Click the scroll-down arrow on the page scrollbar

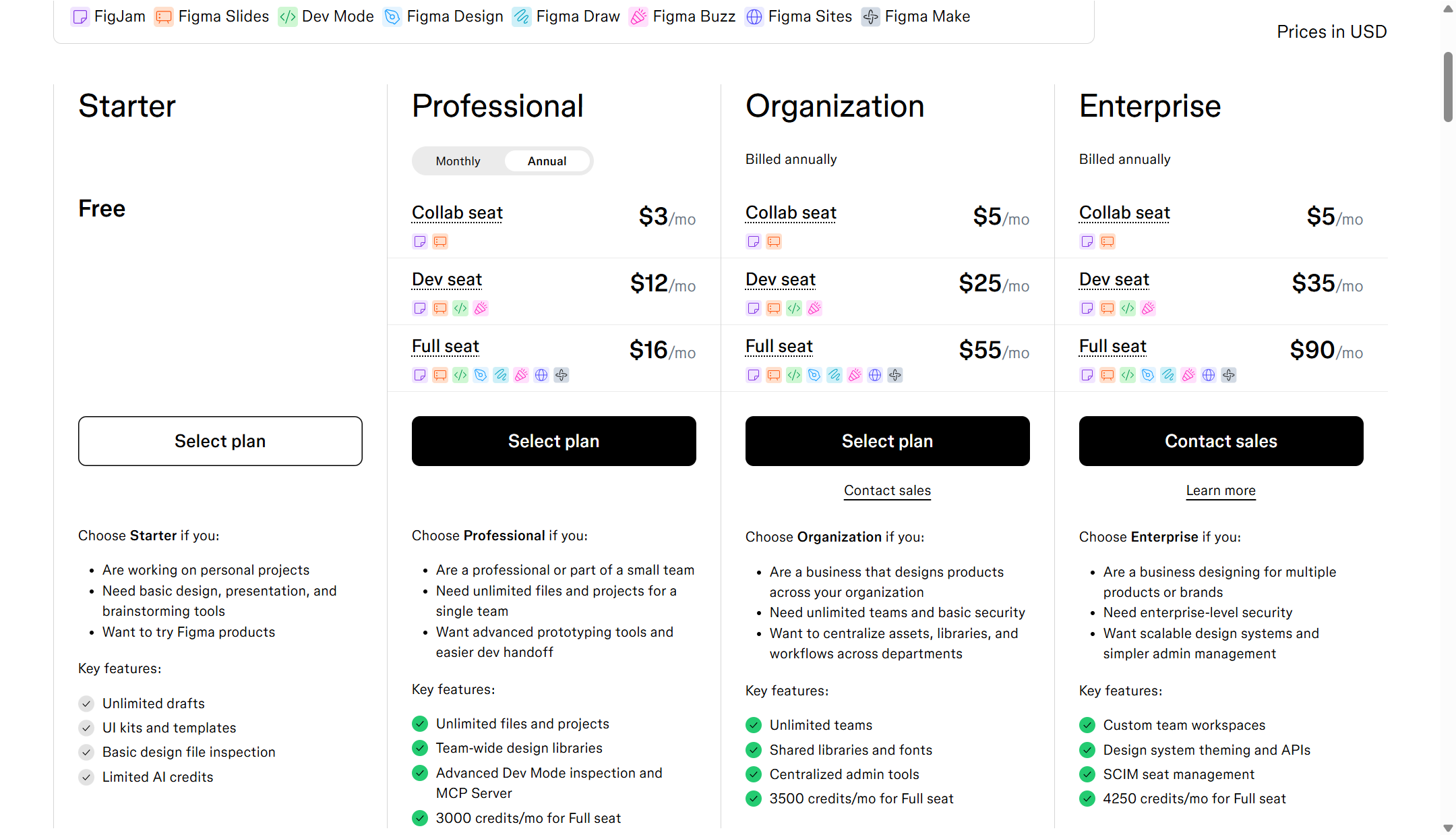coord(1448,828)
